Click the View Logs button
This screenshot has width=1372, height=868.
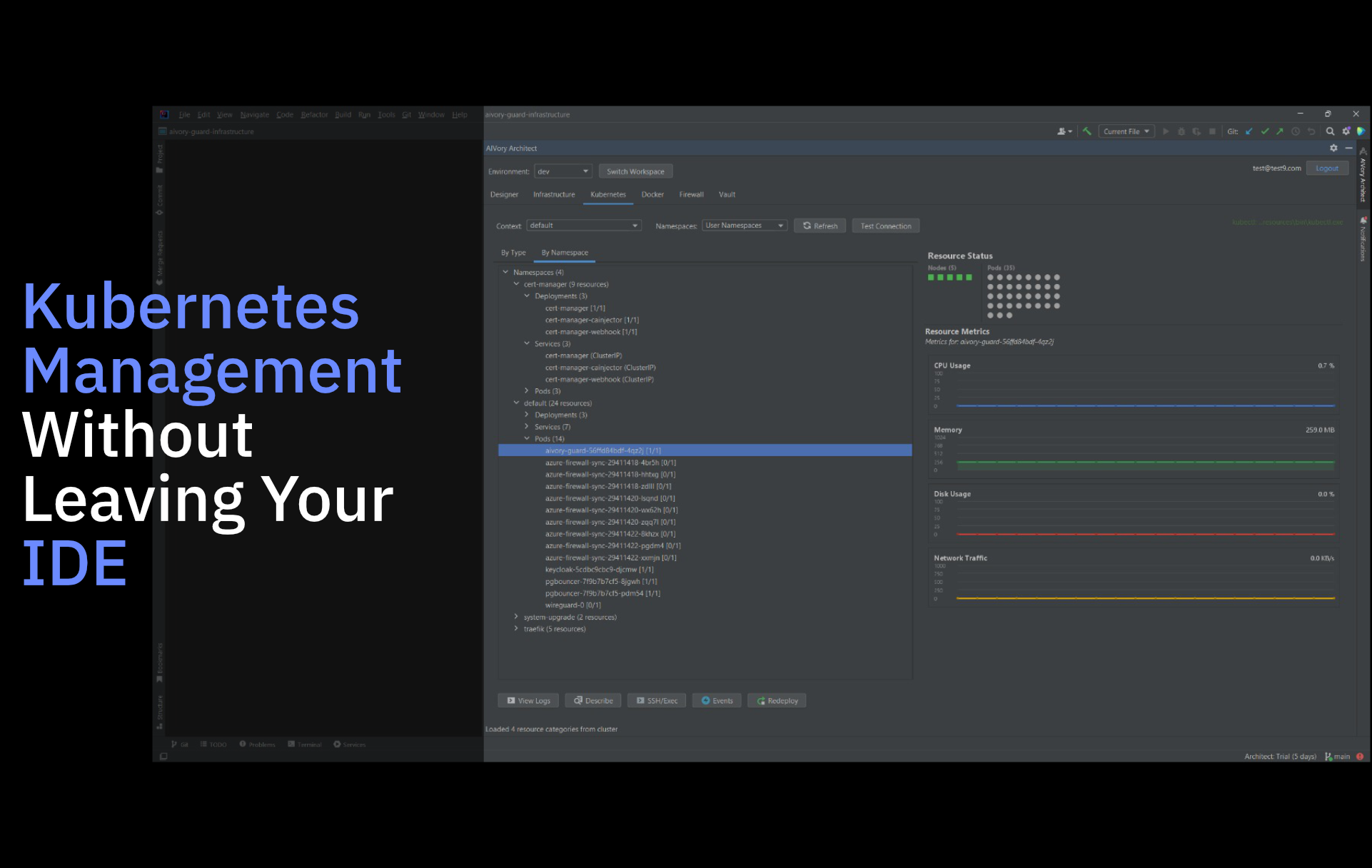528,701
